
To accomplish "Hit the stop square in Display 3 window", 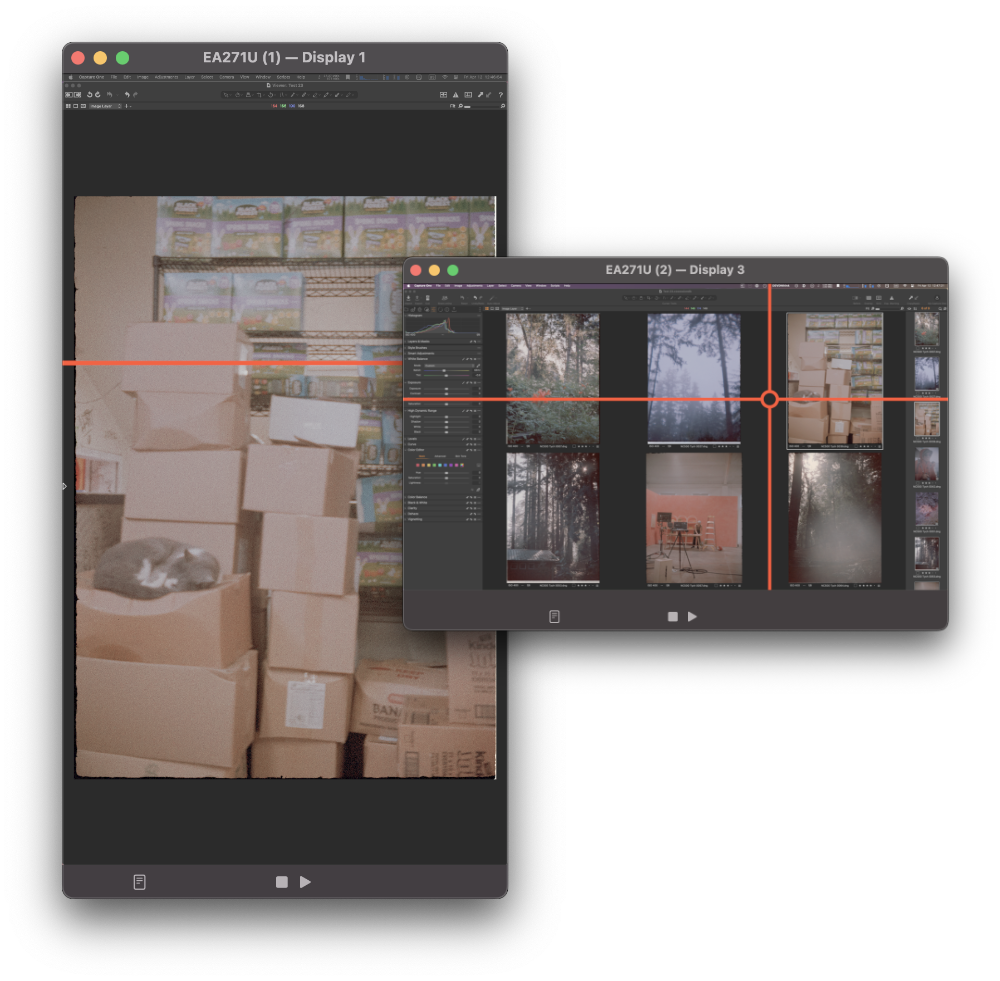I will 673,617.
